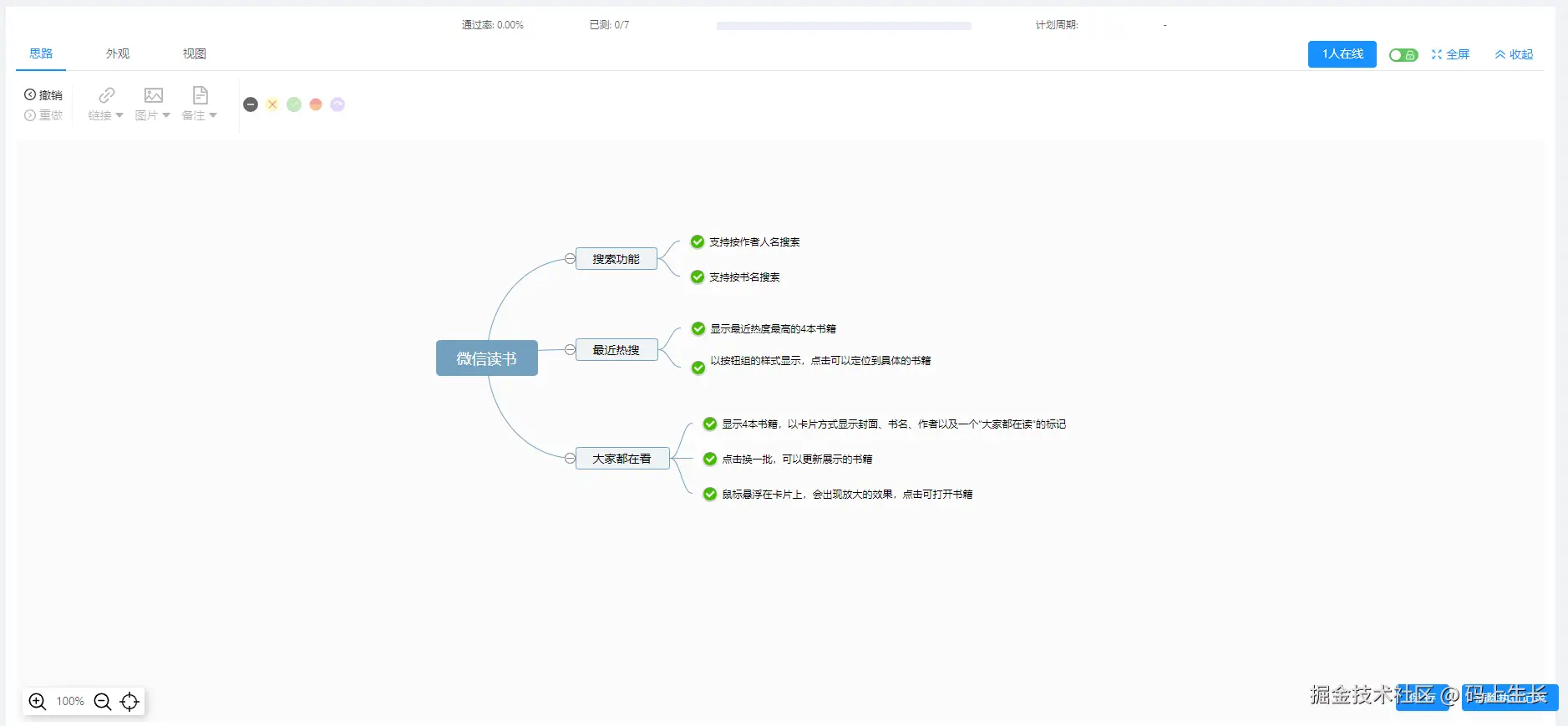
Task: Click green check icon beside 显示4本书籍 card item
Action: tap(710, 424)
